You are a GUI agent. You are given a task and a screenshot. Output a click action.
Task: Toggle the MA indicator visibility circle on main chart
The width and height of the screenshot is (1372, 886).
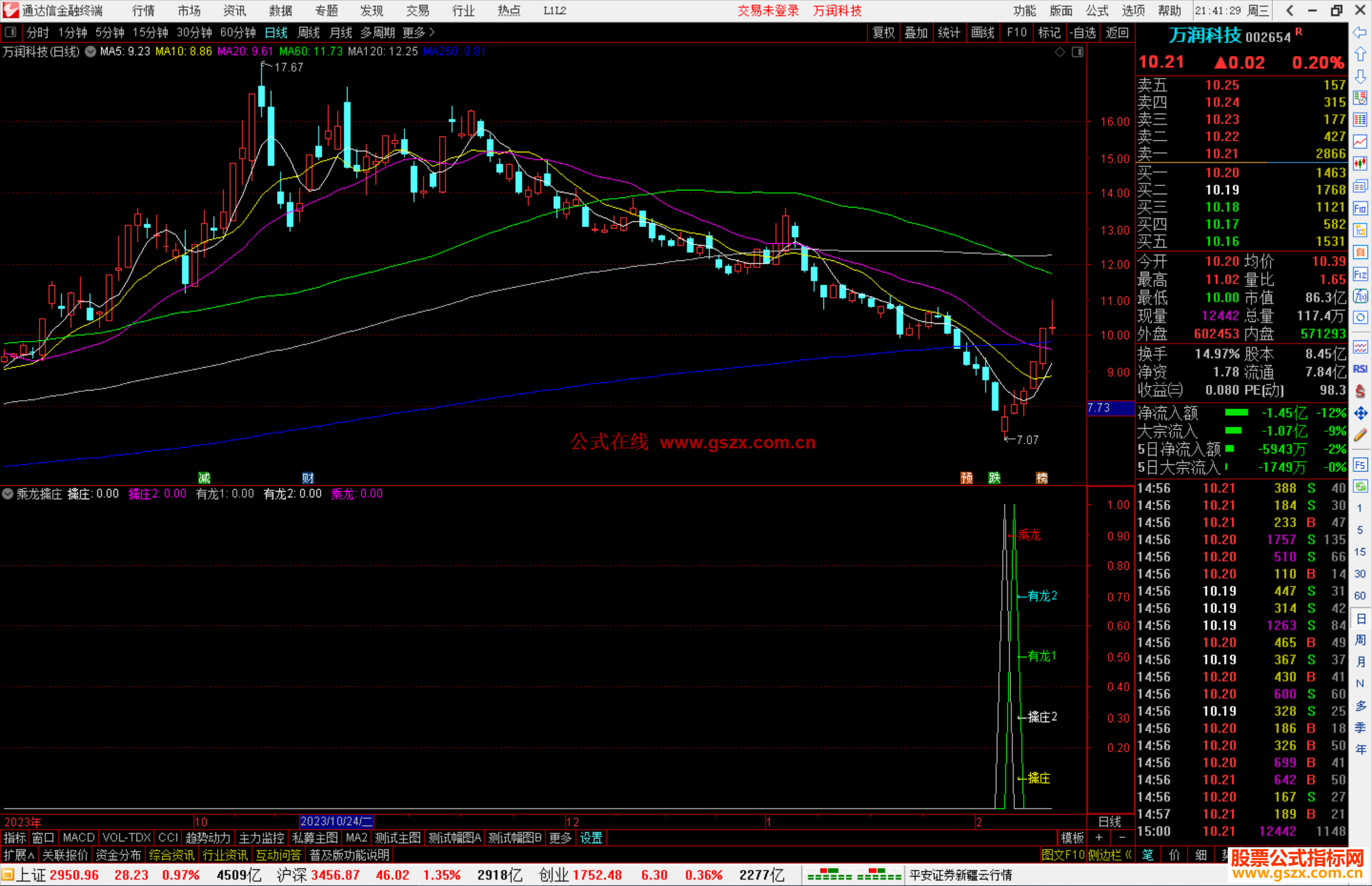[91, 51]
